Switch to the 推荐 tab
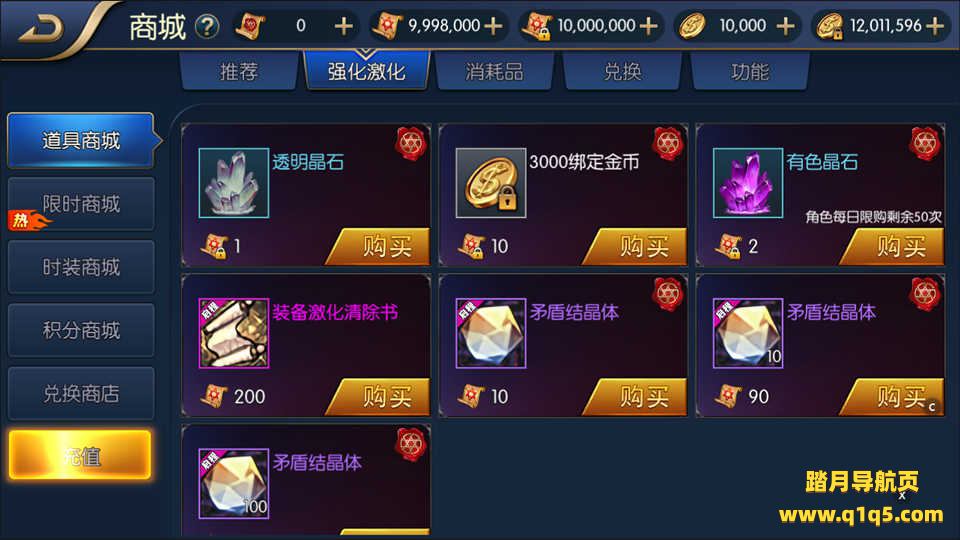Screen dimensions: 960x540 point(239,72)
